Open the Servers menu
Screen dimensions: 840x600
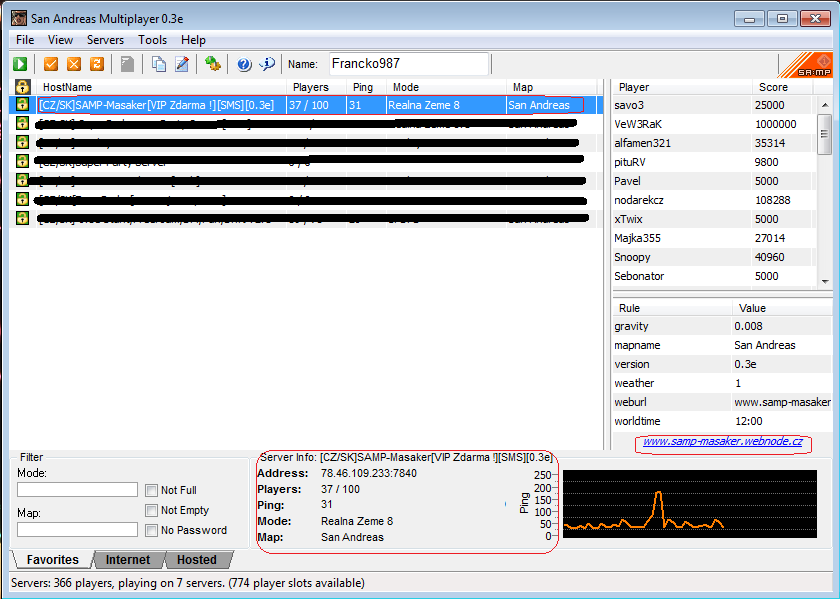click(x=106, y=40)
